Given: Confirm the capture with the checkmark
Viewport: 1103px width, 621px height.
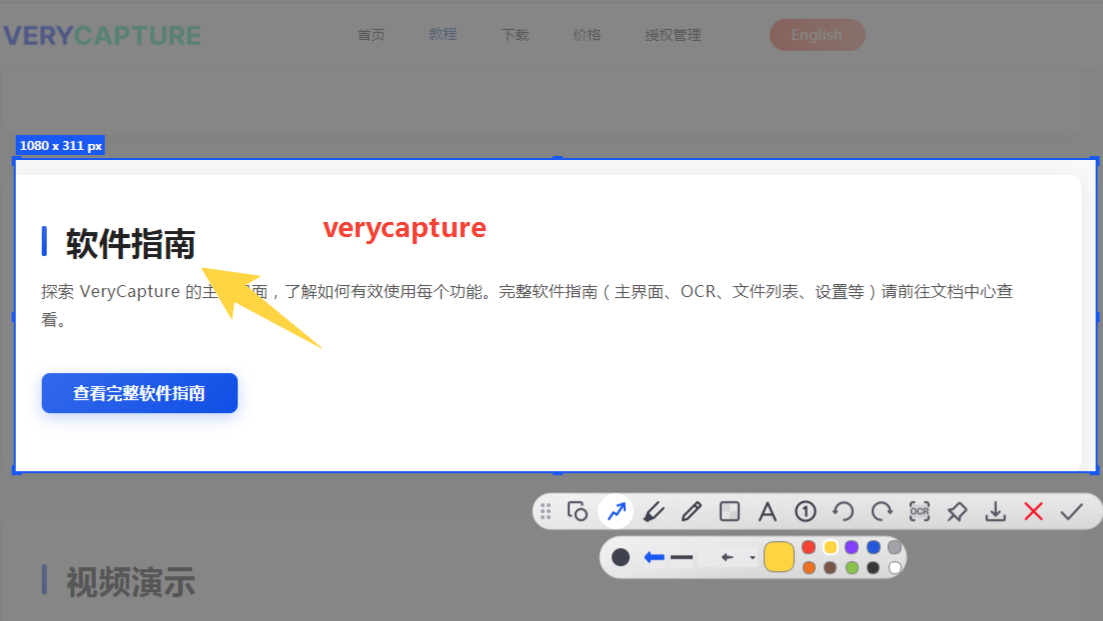Looking at the screenshot, I should point(1071,511).
